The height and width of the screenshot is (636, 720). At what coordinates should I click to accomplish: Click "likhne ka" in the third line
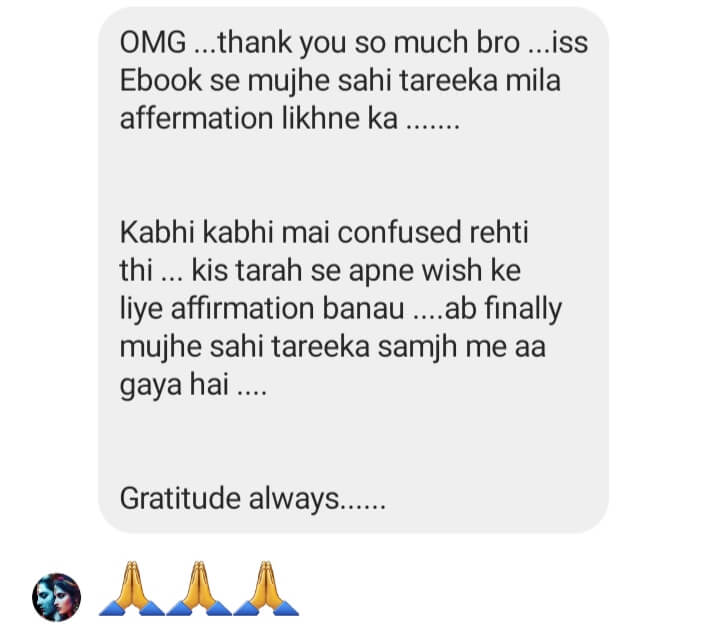coord(339,118)
